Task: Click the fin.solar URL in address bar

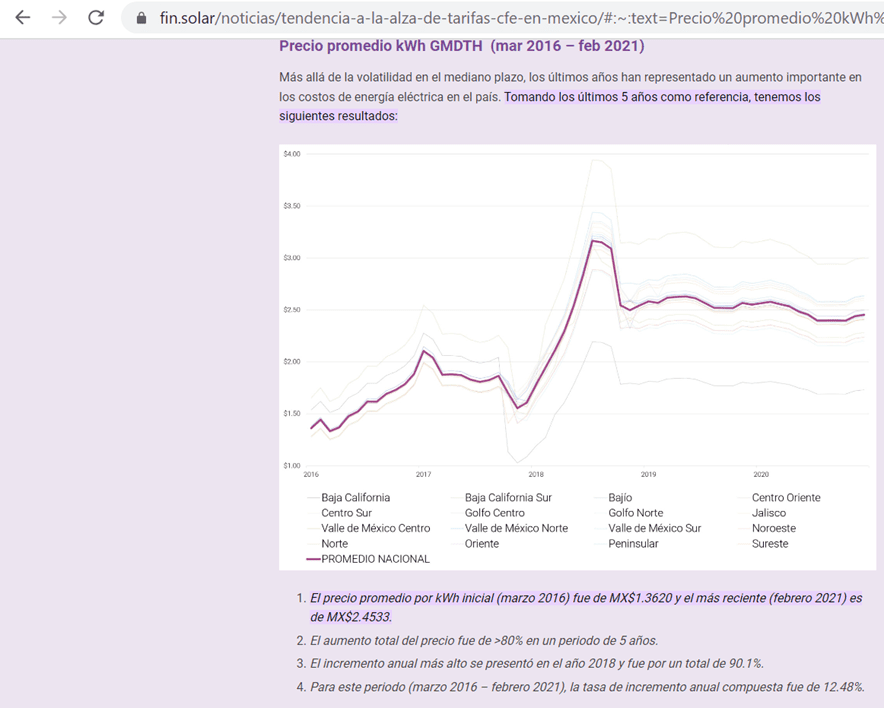Action: (500, 18)
